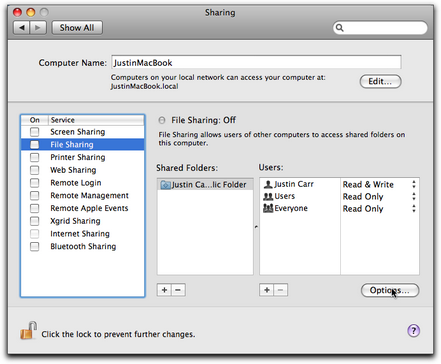Select Everyone in the Users list
This screenshot has height=364, width=441.
(300, 208)
